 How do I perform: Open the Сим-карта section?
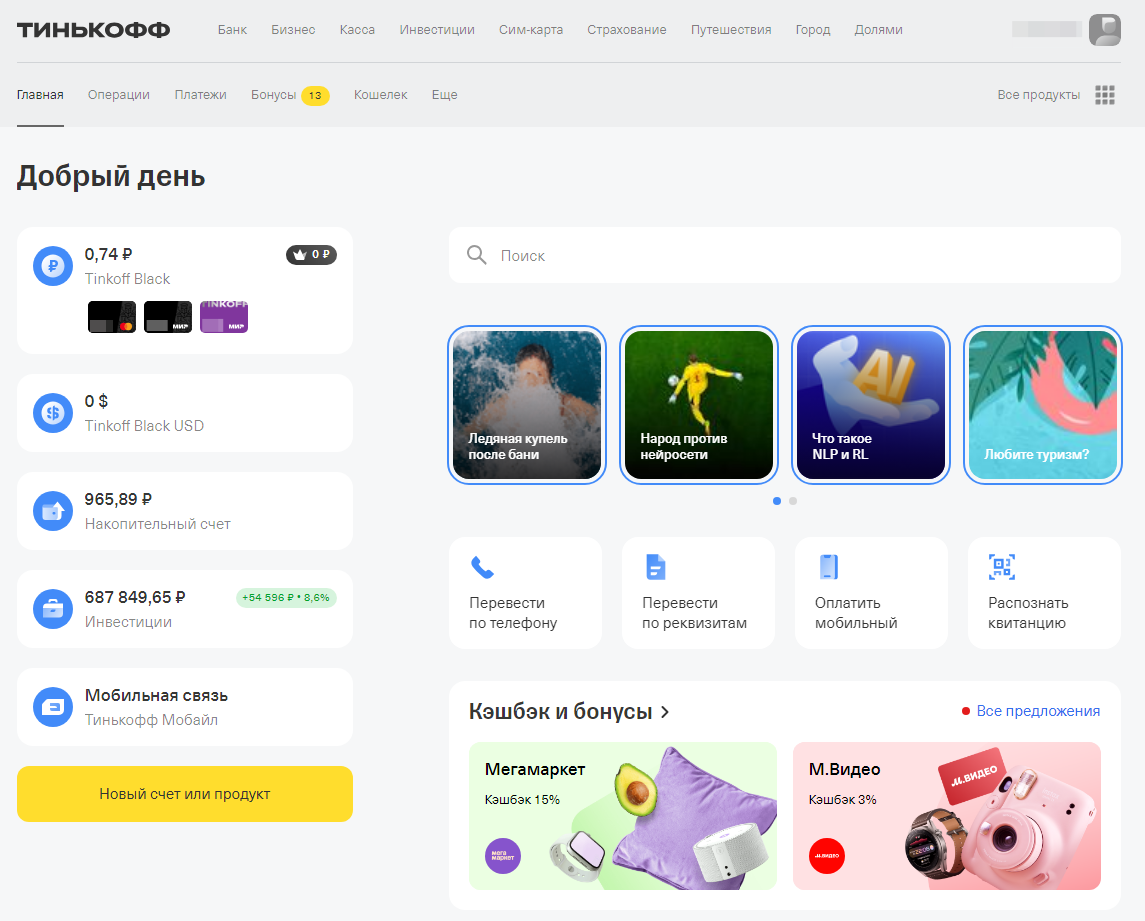point(531,30)
